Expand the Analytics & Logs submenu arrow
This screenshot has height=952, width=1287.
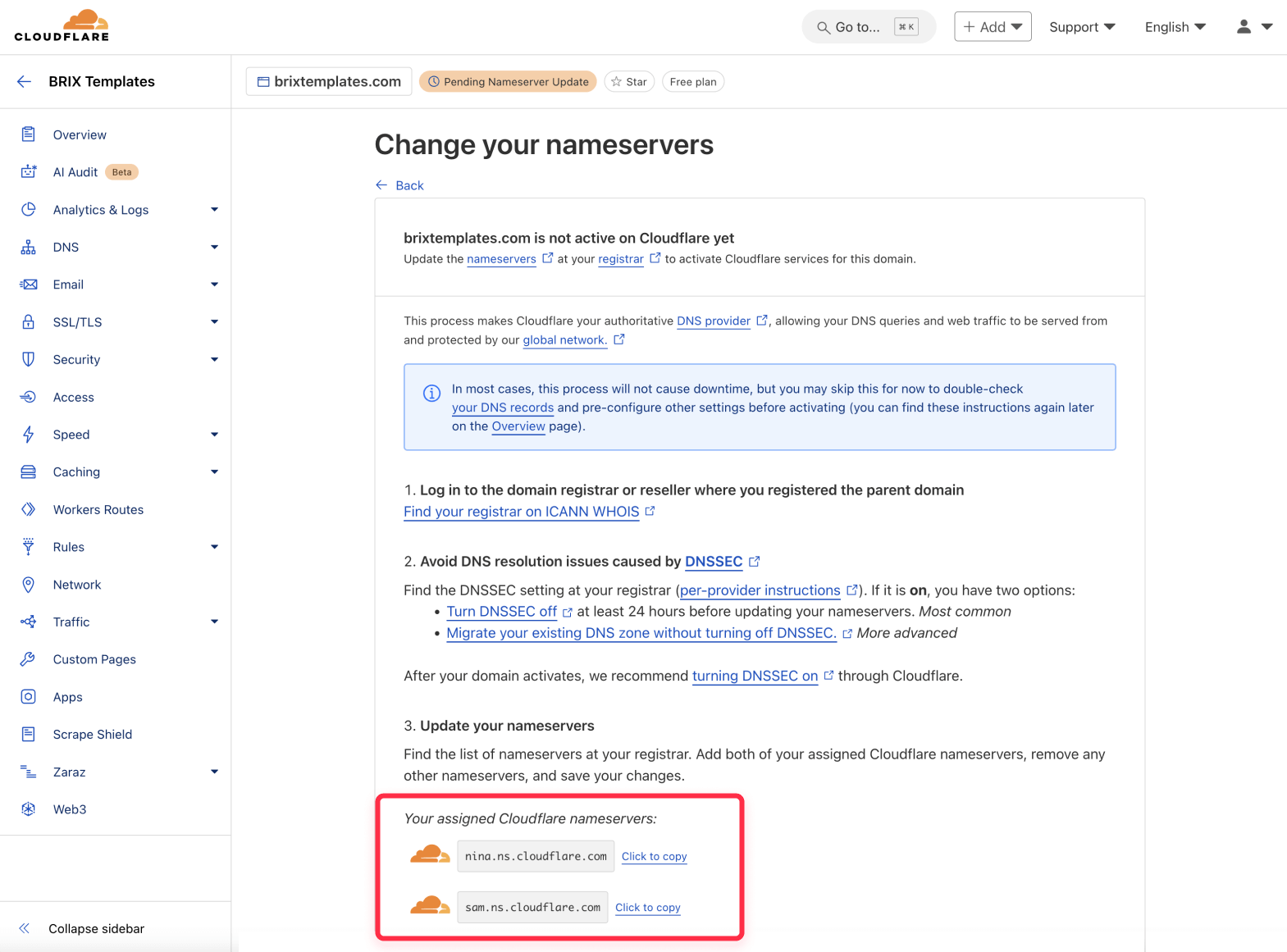click(x=214, y=210)
